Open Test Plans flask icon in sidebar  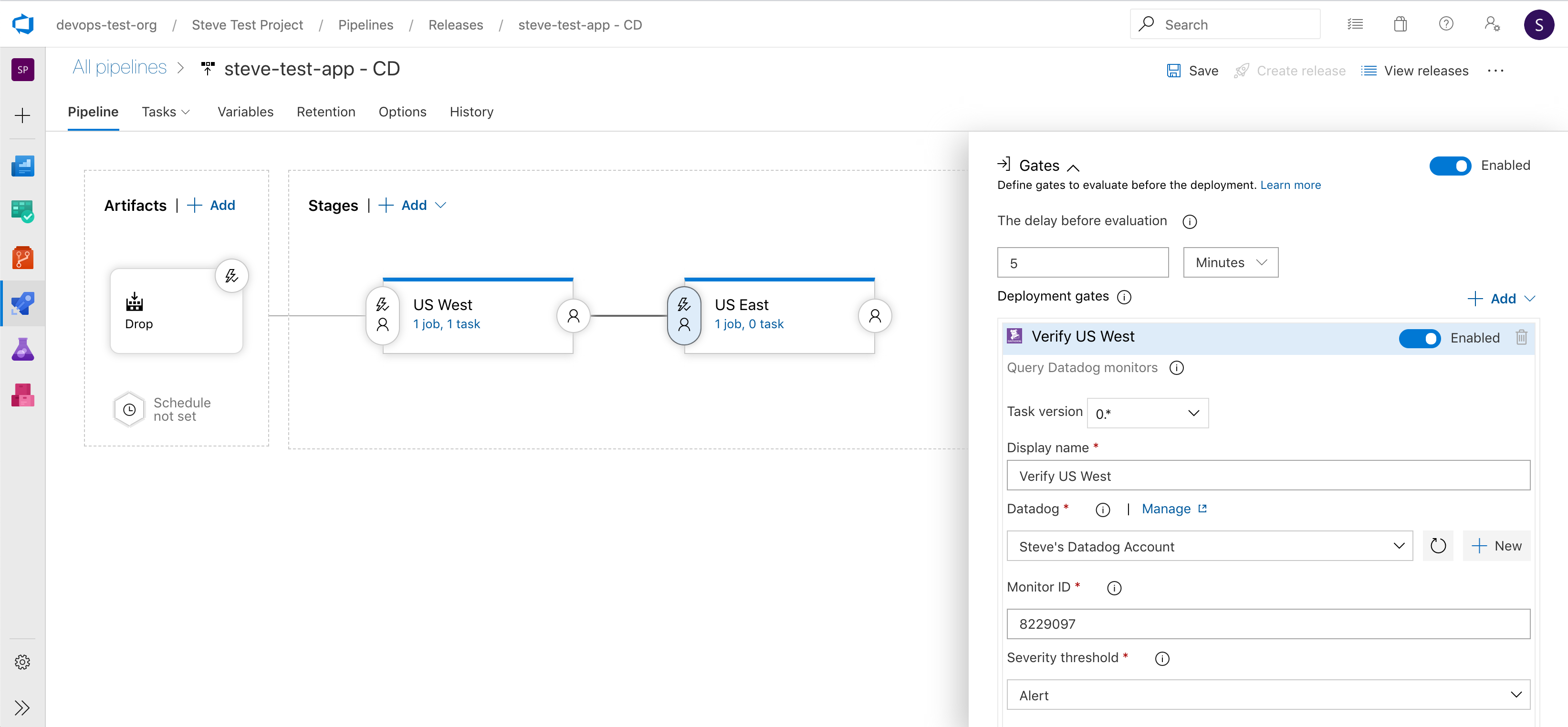click(22, 349)
